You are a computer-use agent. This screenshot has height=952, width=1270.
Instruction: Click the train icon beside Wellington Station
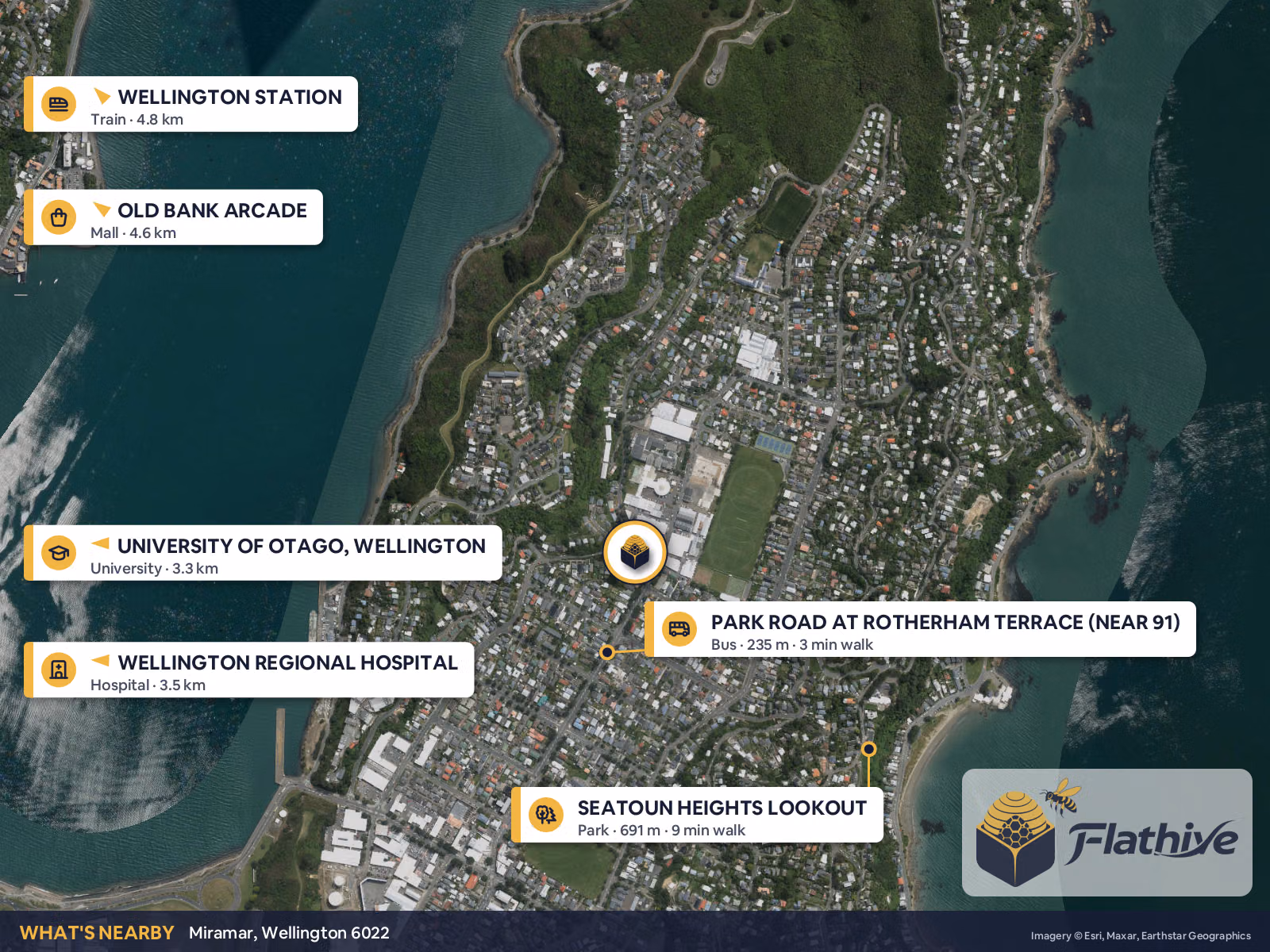[59, 104]
